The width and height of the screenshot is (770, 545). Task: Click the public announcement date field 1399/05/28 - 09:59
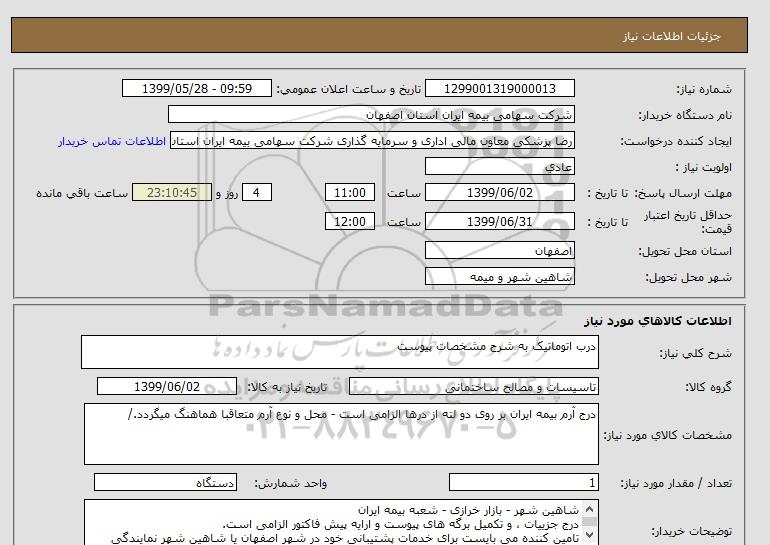click(x=196, y=89)
